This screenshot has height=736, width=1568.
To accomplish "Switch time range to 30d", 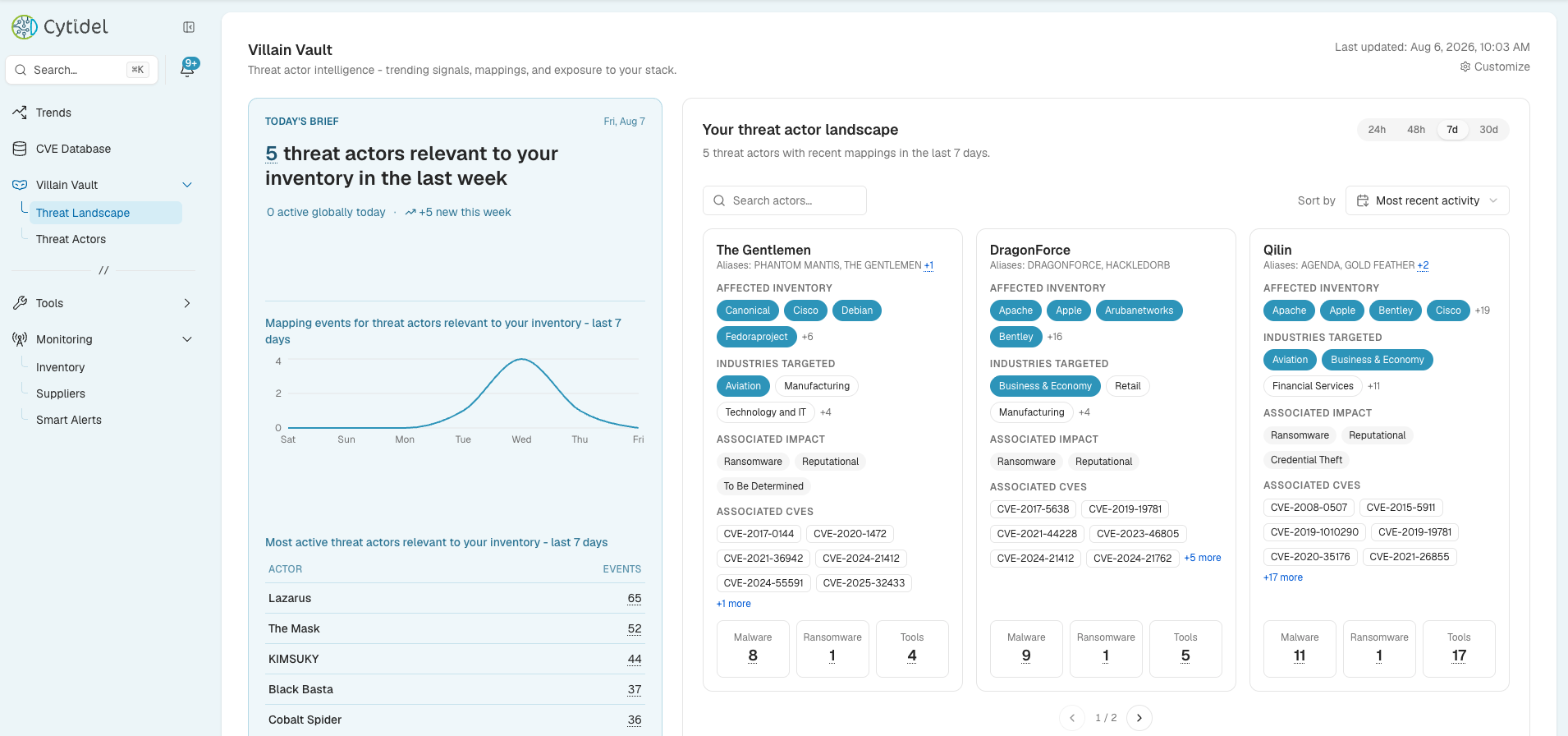I will point(1488,130).
